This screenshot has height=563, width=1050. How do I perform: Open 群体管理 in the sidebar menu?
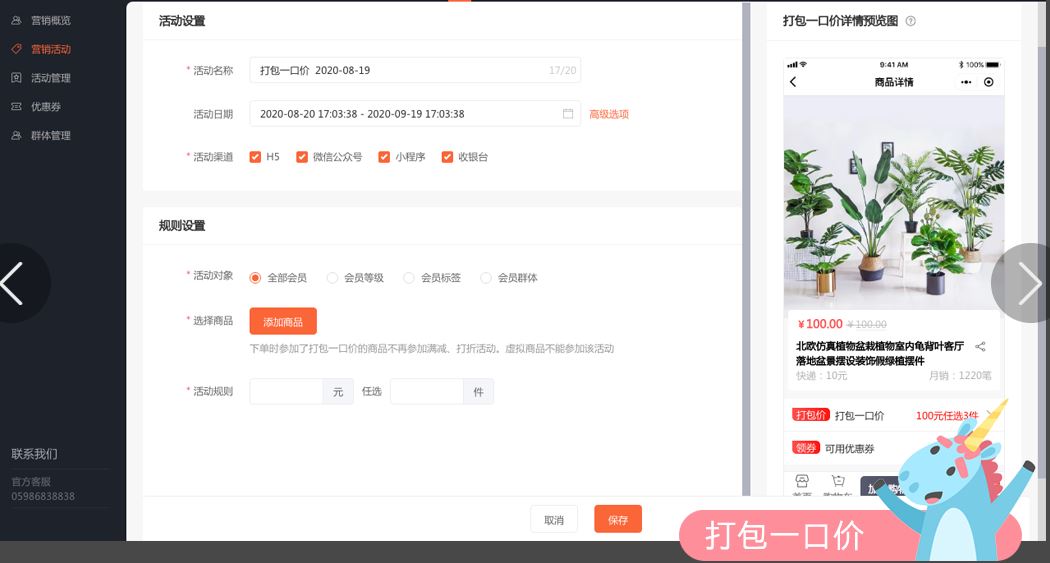tap(50, 135)
